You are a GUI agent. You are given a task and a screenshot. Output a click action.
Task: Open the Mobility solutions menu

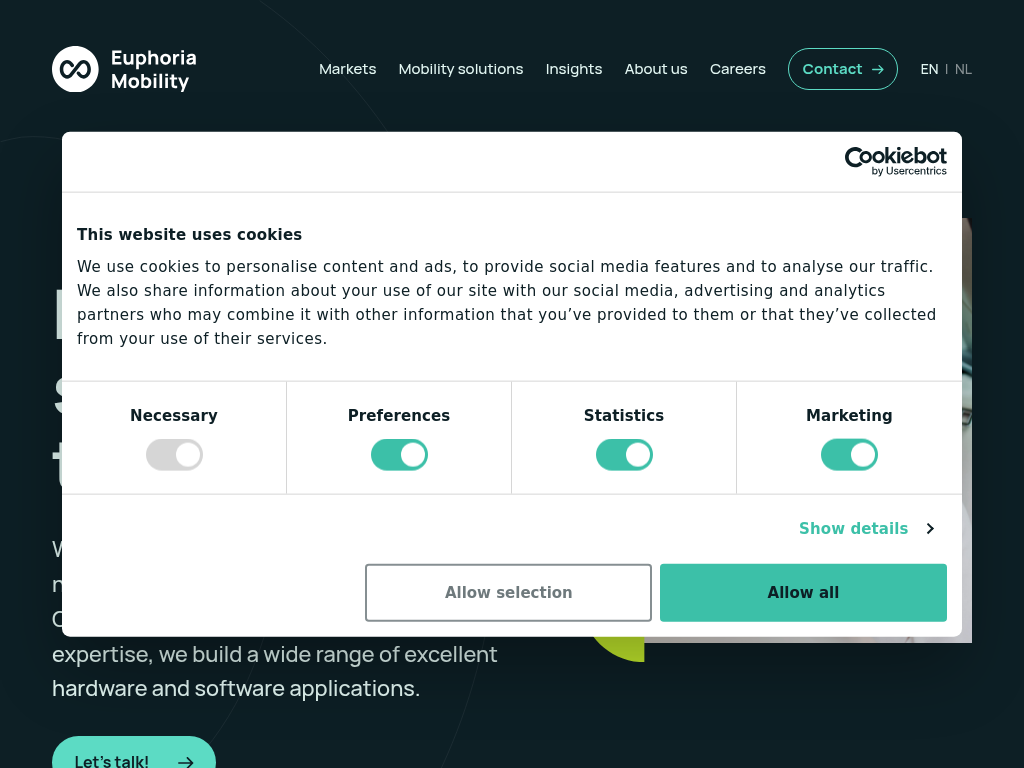(x=460, y=69)
